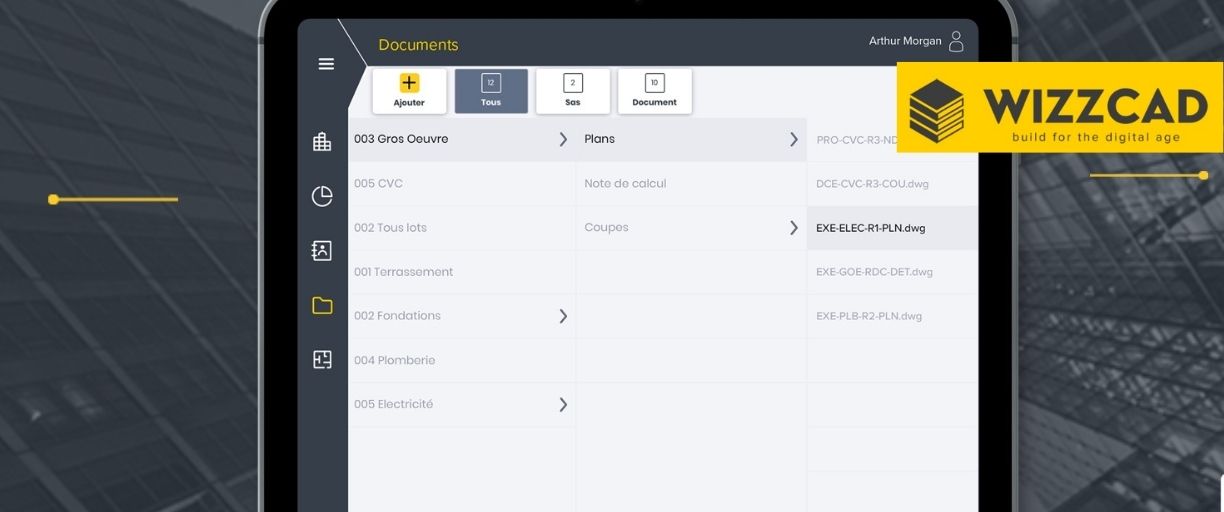This screenshot has height=512, width=1224.
Task: Click the Arthur Morgan user profile icon
Action: coord(956,41)
